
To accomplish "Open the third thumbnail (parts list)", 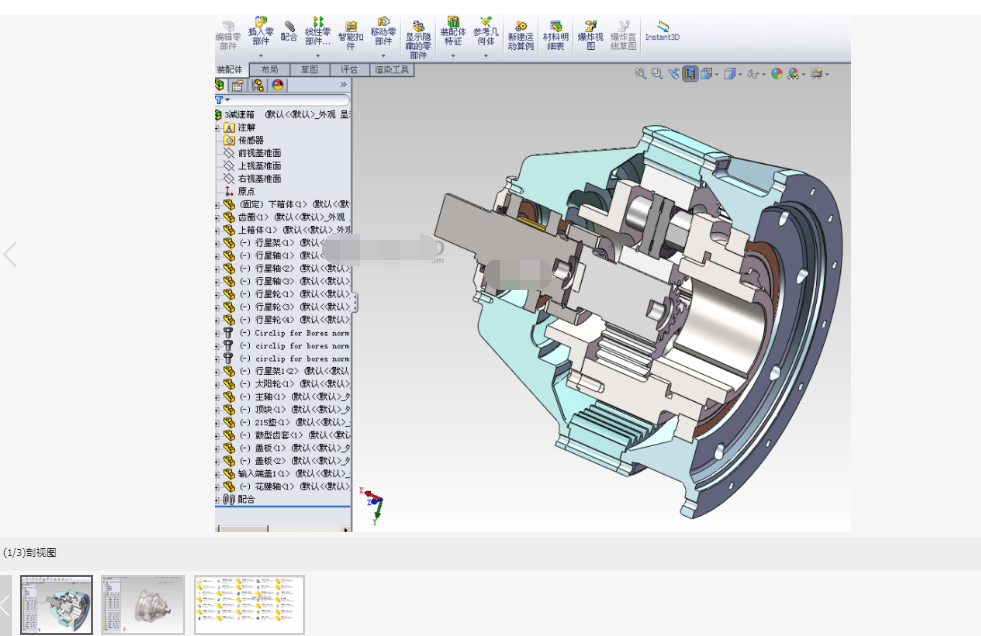I will pyautogui.click(x=250, y=605).
